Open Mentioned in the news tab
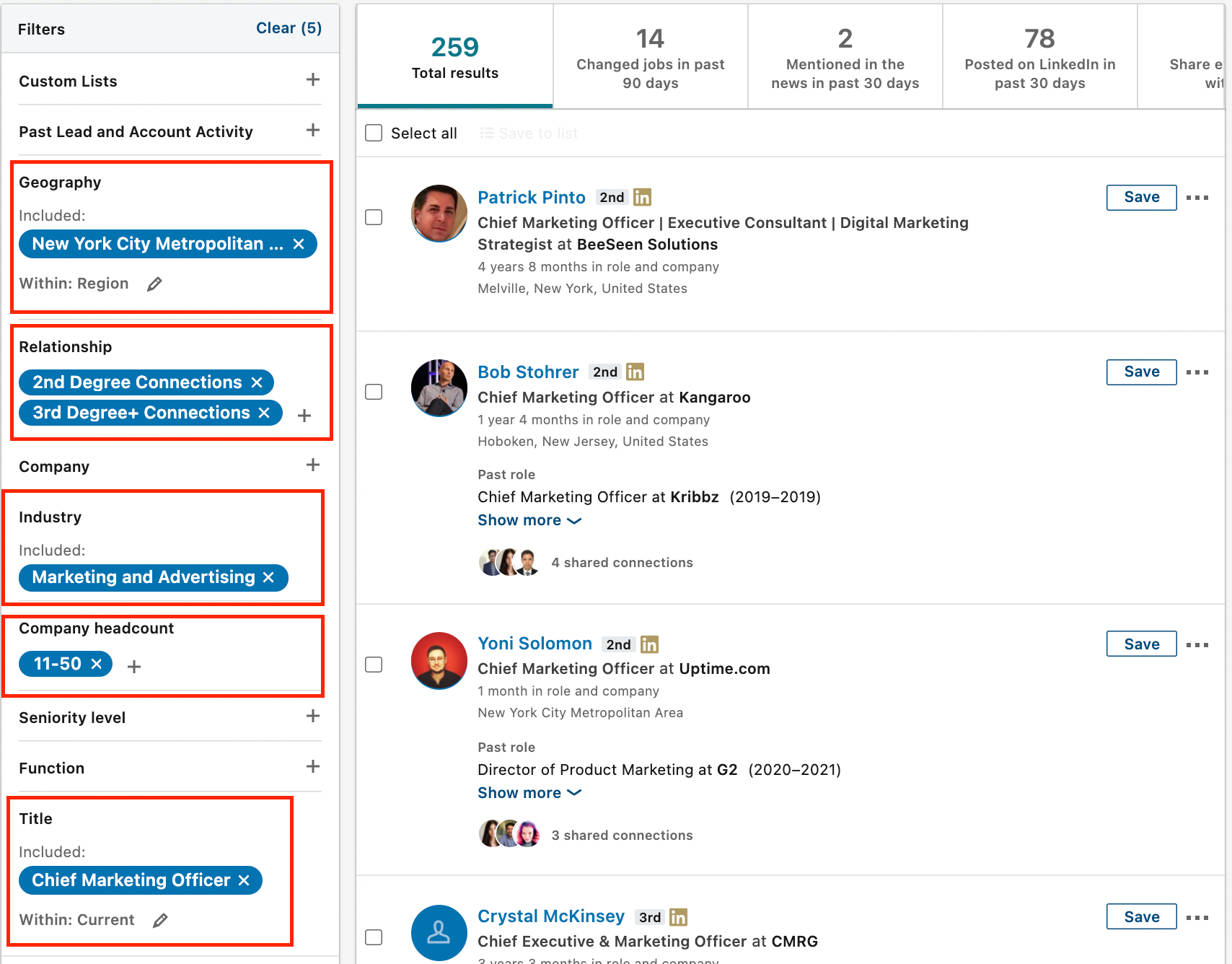1232x964 pixels. point(845,57)
